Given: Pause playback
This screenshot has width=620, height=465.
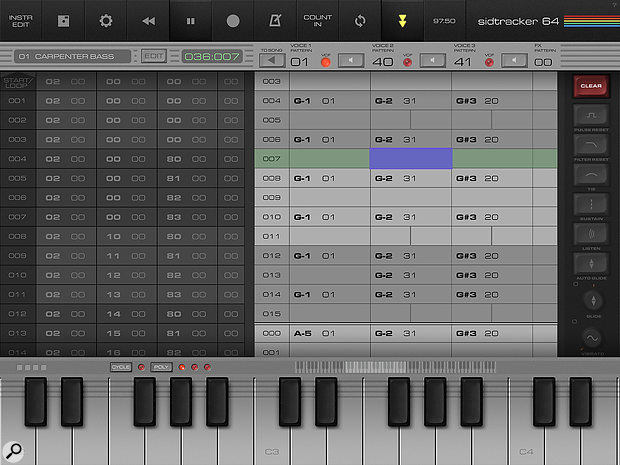Looking at the screenshot, I should coord(191,21).
